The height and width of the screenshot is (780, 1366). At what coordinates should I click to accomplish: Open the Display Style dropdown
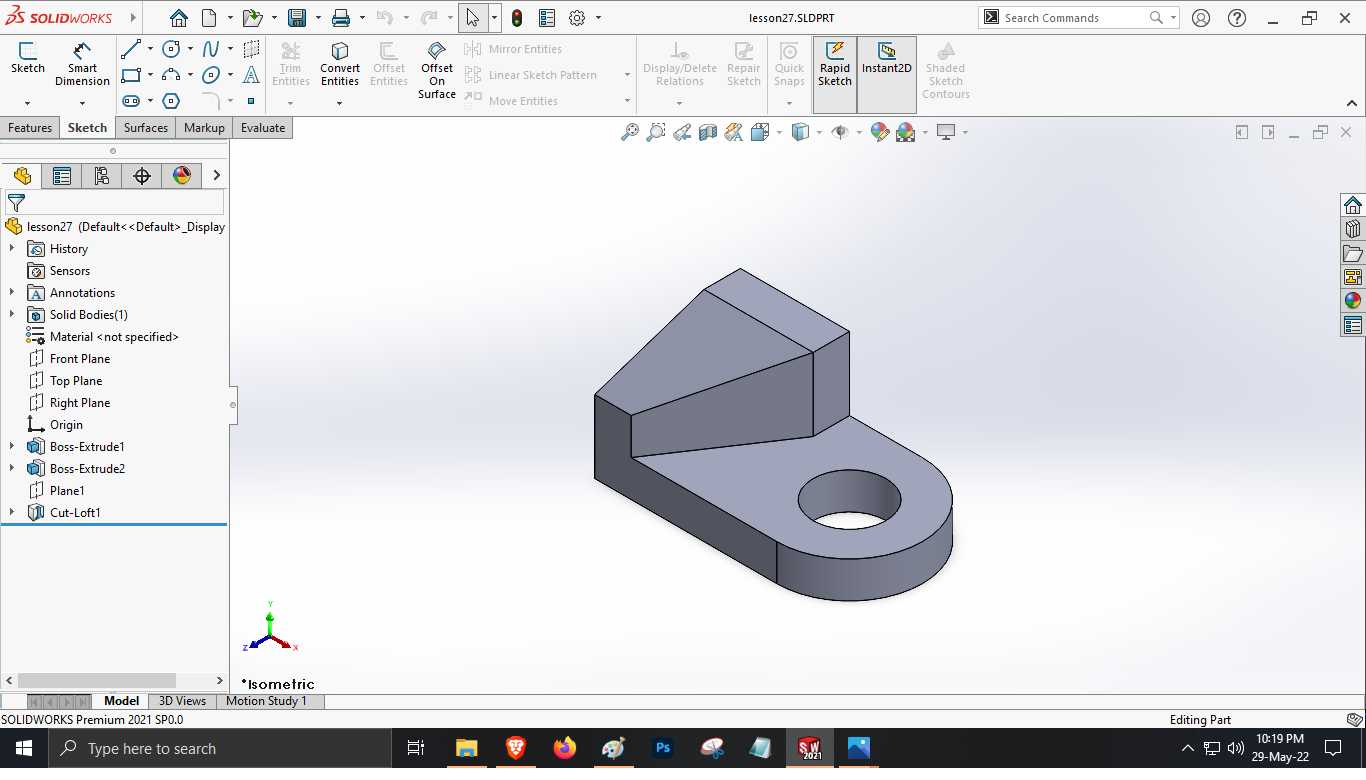(x=818, y=132)
